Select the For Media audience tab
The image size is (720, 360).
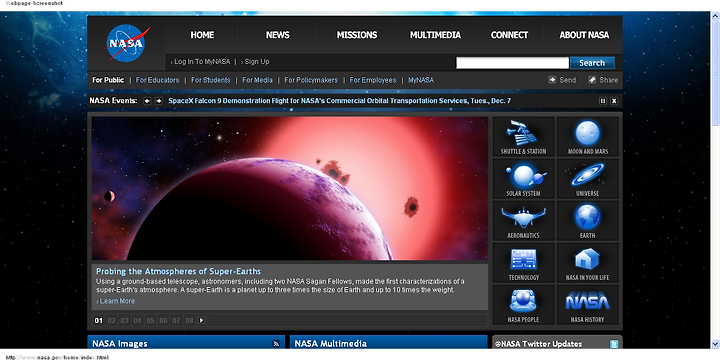pos(257,80)
